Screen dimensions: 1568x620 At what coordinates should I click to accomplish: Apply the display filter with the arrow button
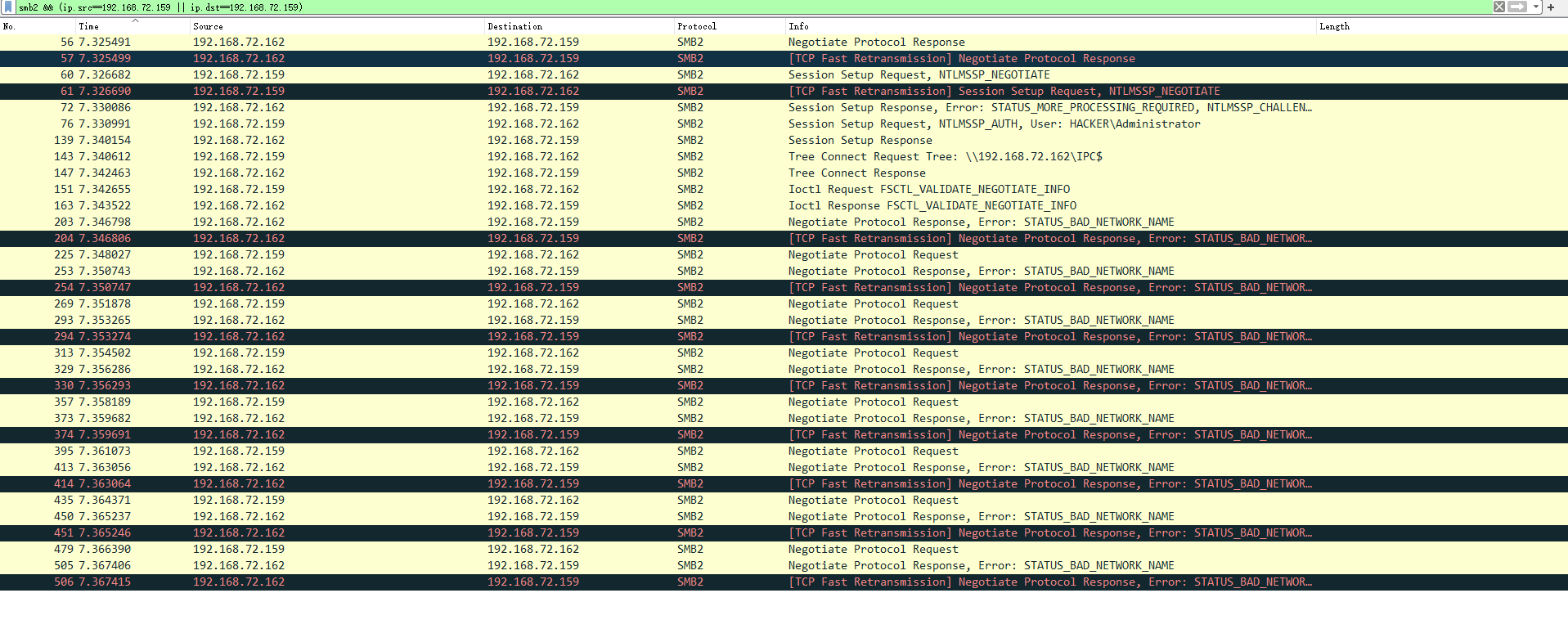tap(1517, 7)
